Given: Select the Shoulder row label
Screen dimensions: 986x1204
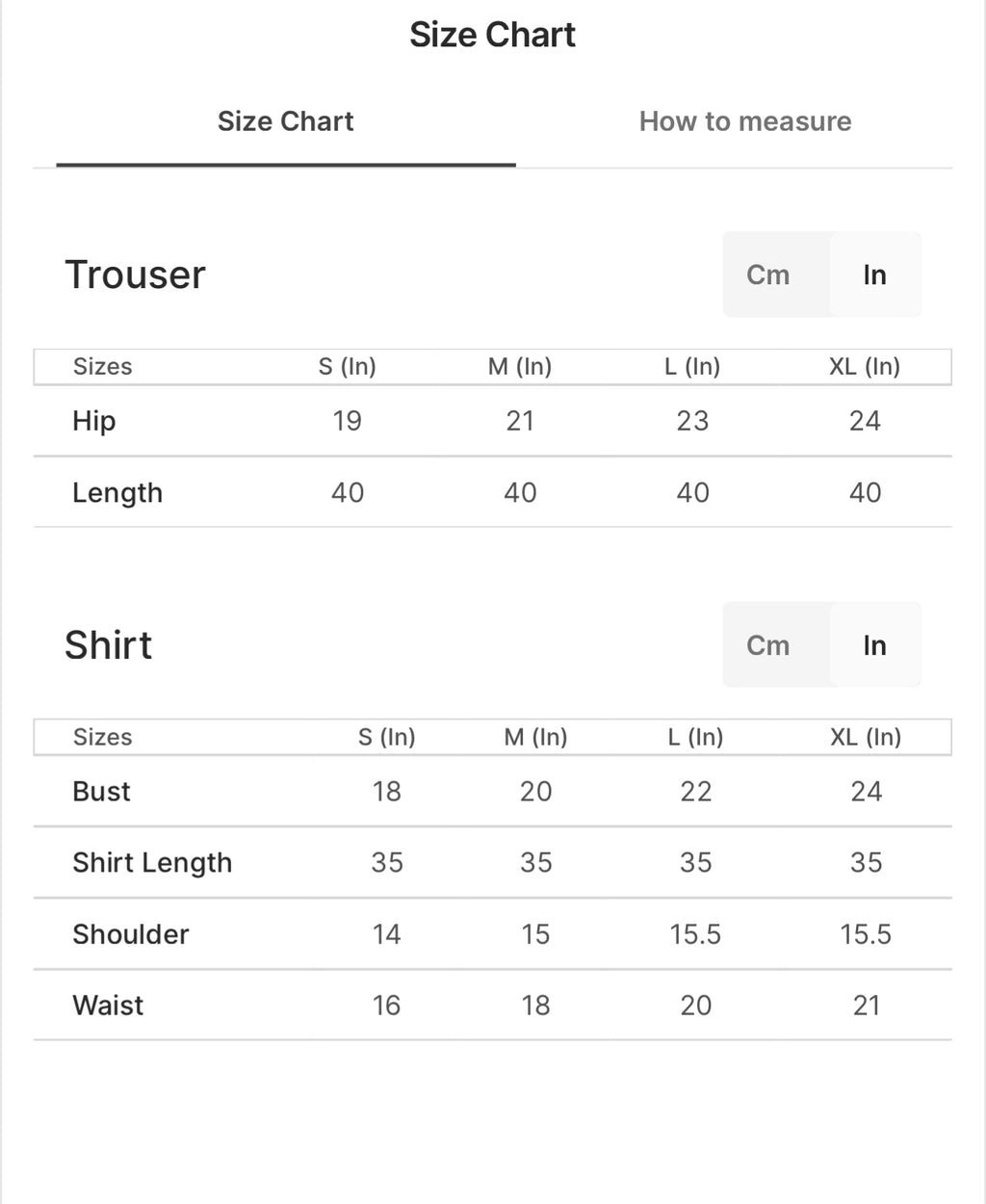Looking at the screenshot, I should pyautogui.click(x=131, y=933).
